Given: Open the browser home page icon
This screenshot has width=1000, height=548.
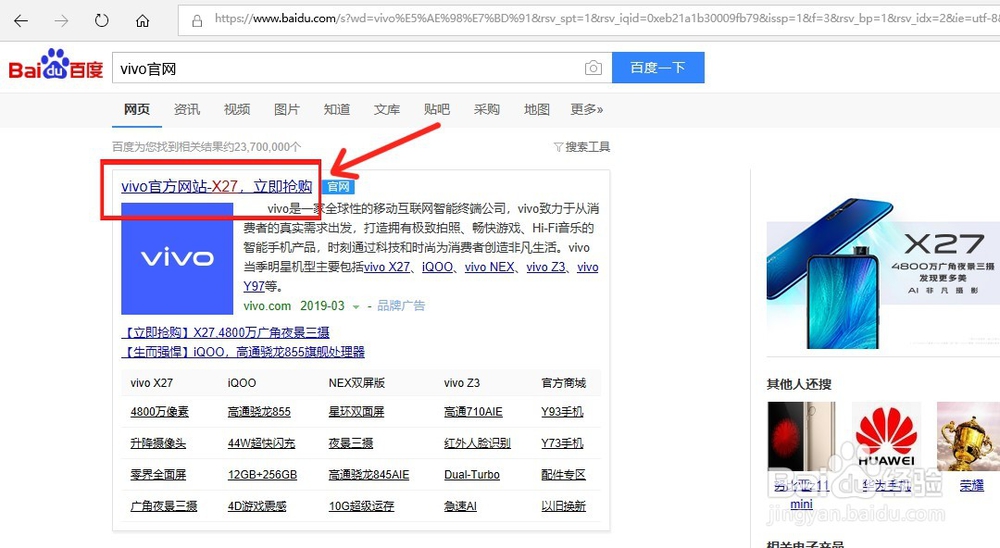Looking at the screenshot, I should pos(142,21).
